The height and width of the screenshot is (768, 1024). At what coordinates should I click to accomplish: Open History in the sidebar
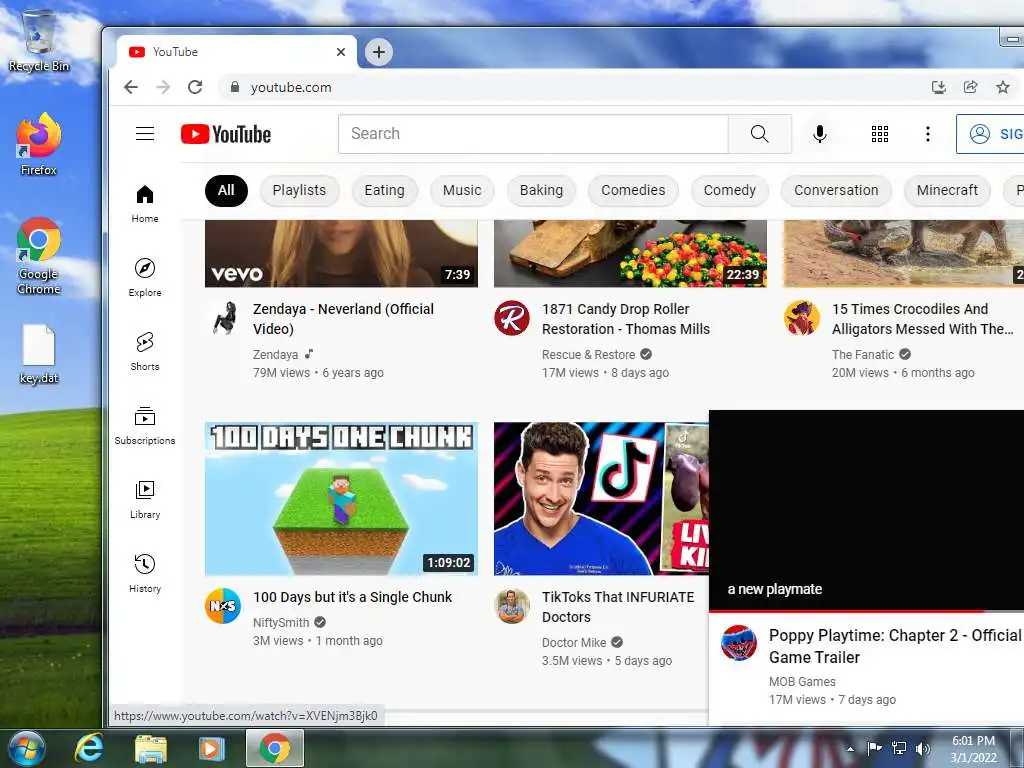145,573
